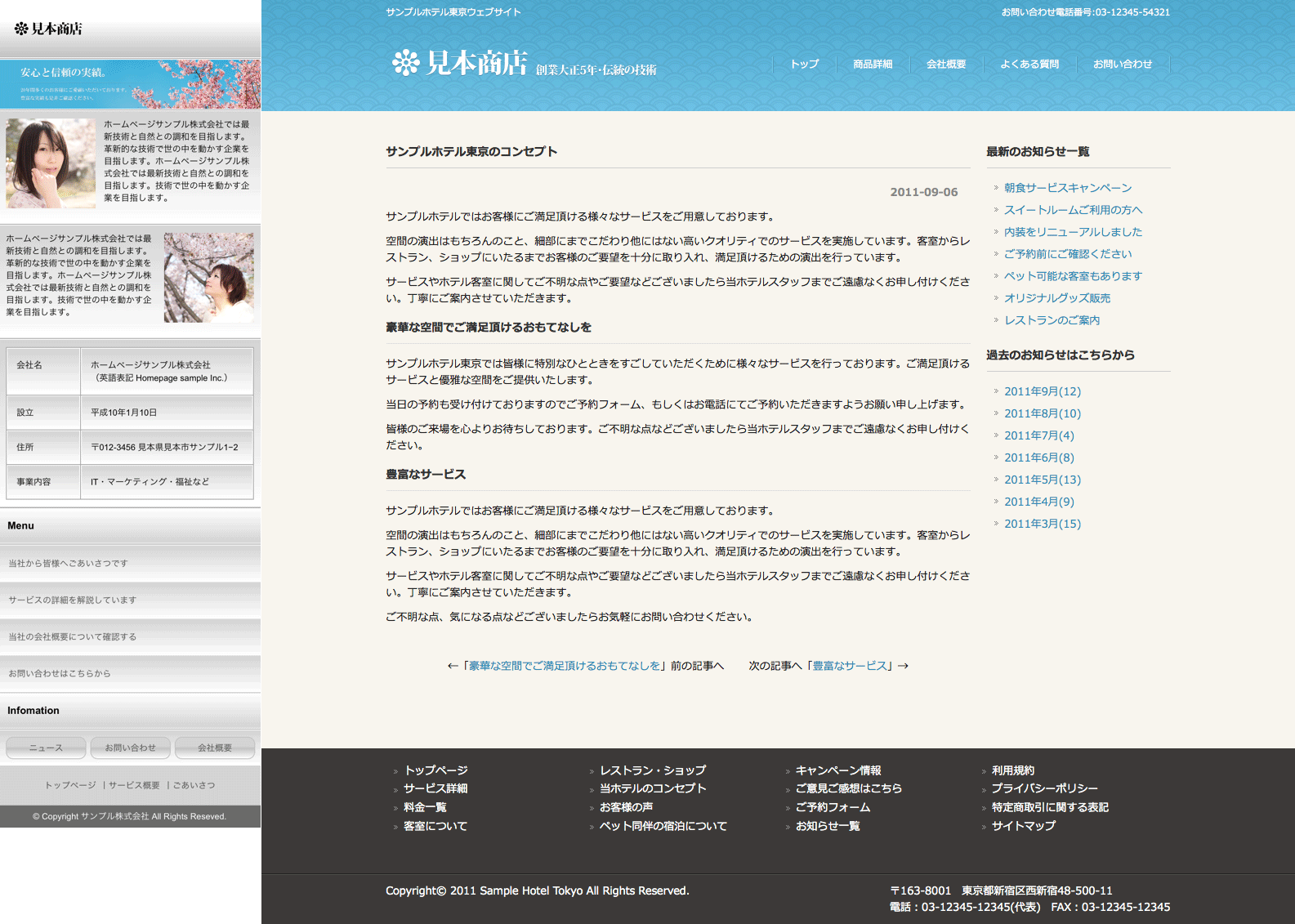Go to the 会社概要 header navigation page
This screenshot has height=924, width=1295.
click(945, 65)
